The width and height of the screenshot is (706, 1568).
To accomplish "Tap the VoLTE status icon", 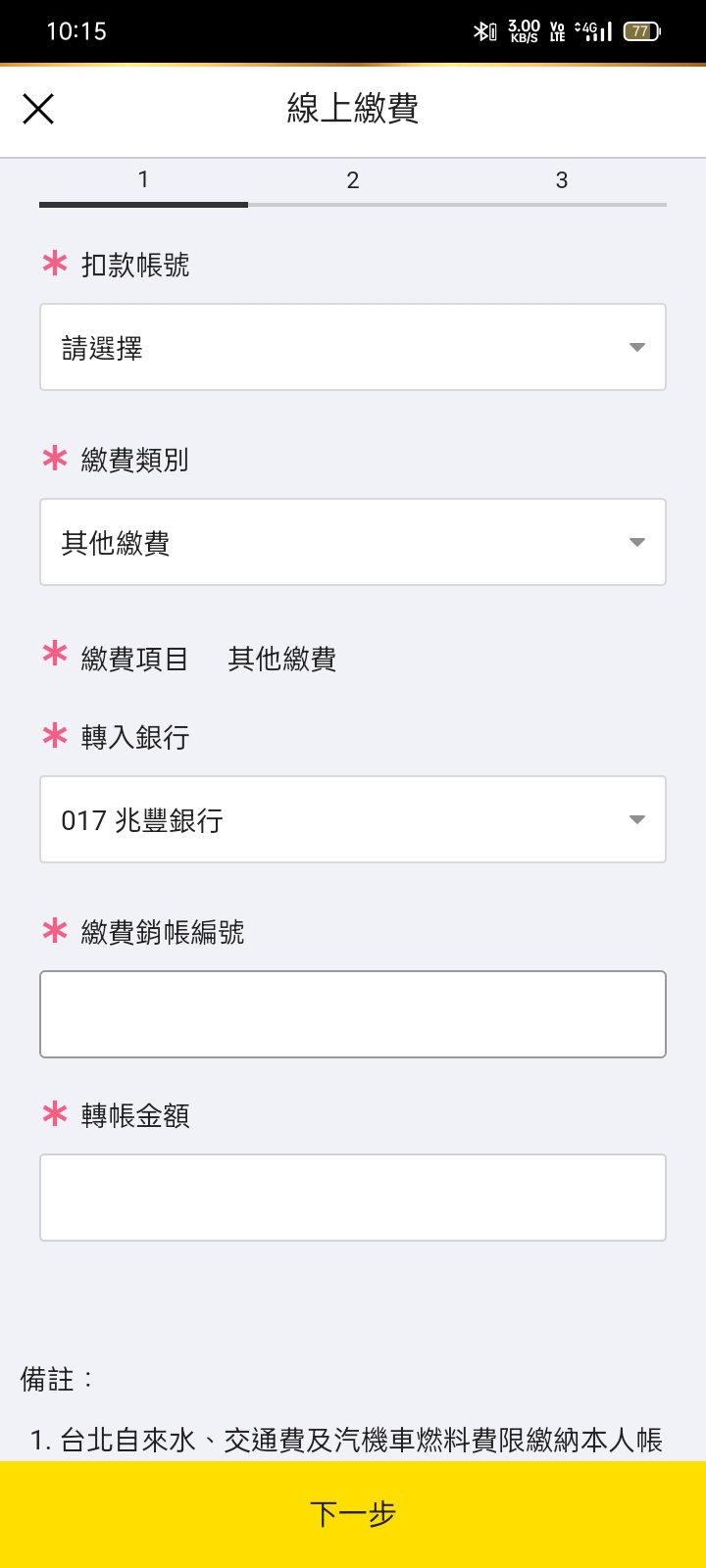I will point(558,31).
